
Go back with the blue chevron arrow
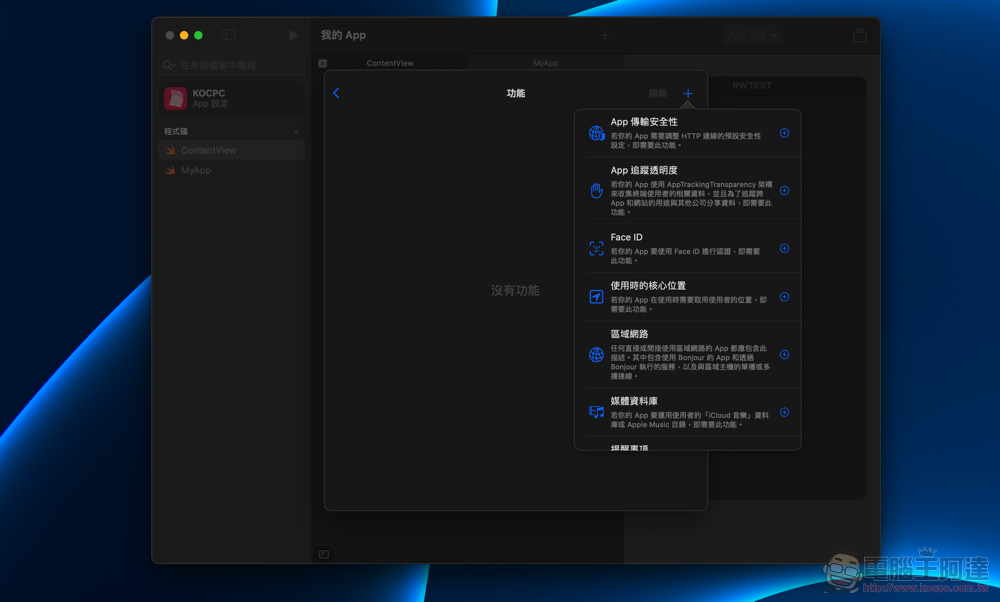336,93
